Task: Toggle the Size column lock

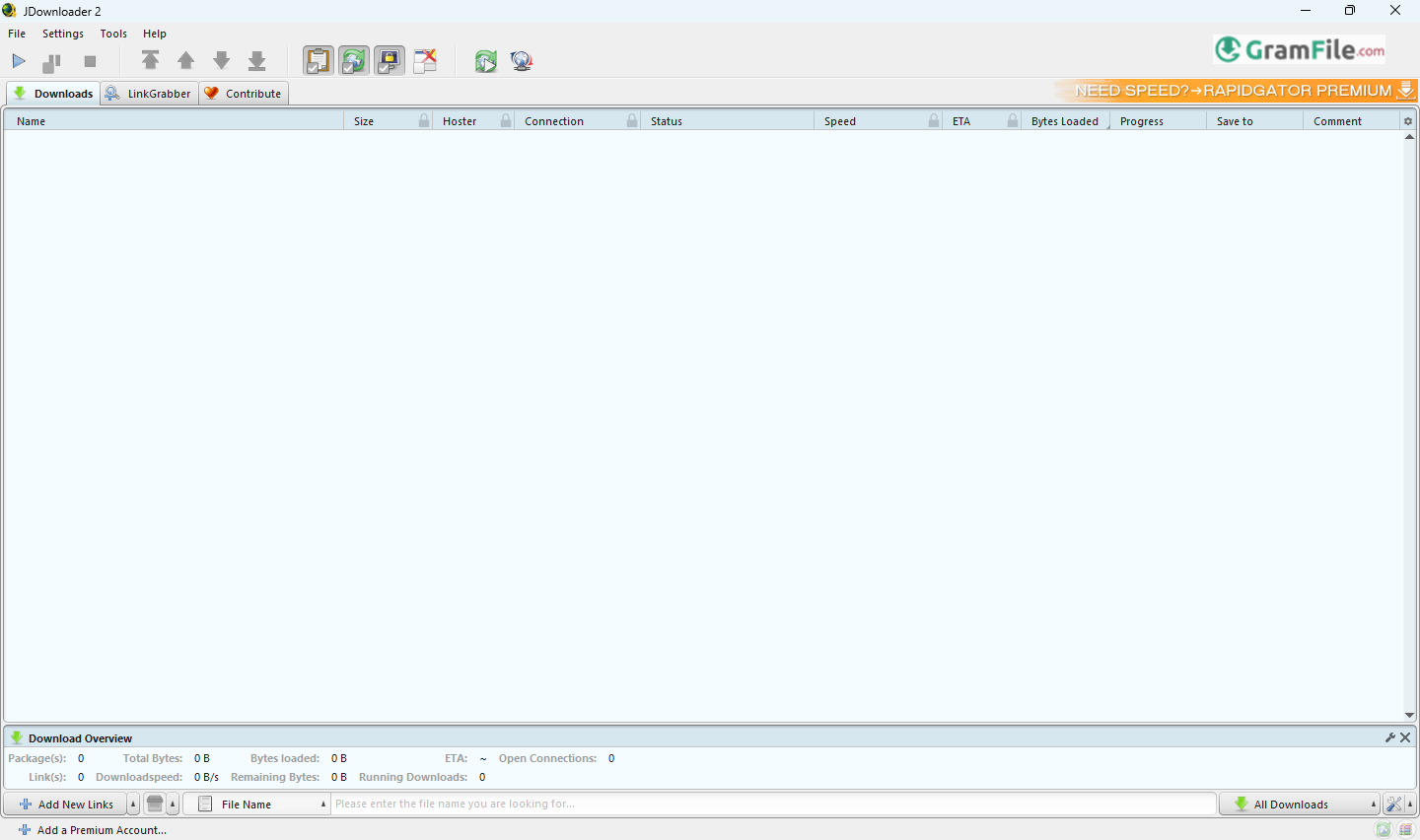Action: 424,120
